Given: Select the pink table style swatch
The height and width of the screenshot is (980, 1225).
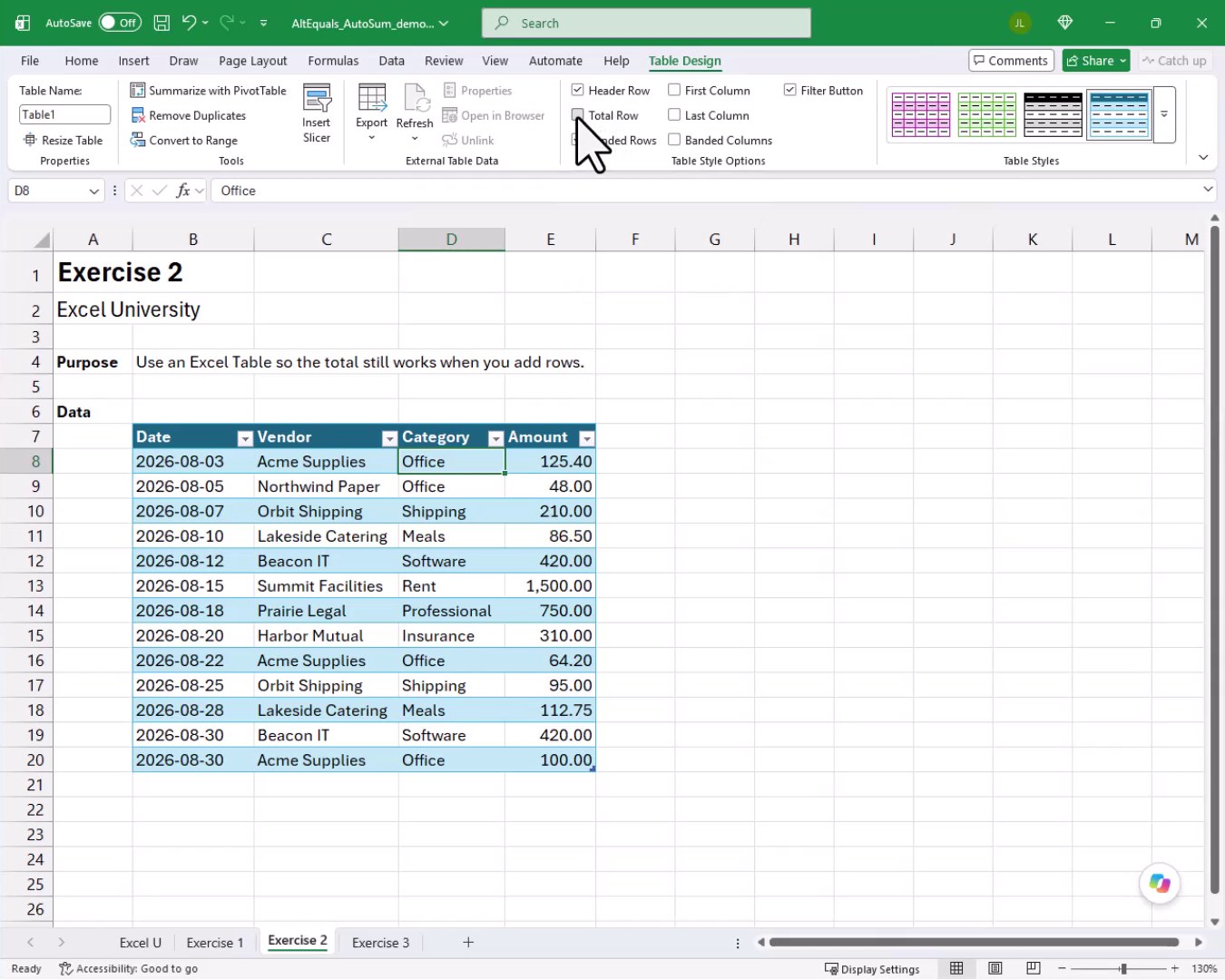Looking at the screenshot, I should [x=920, y=114].
